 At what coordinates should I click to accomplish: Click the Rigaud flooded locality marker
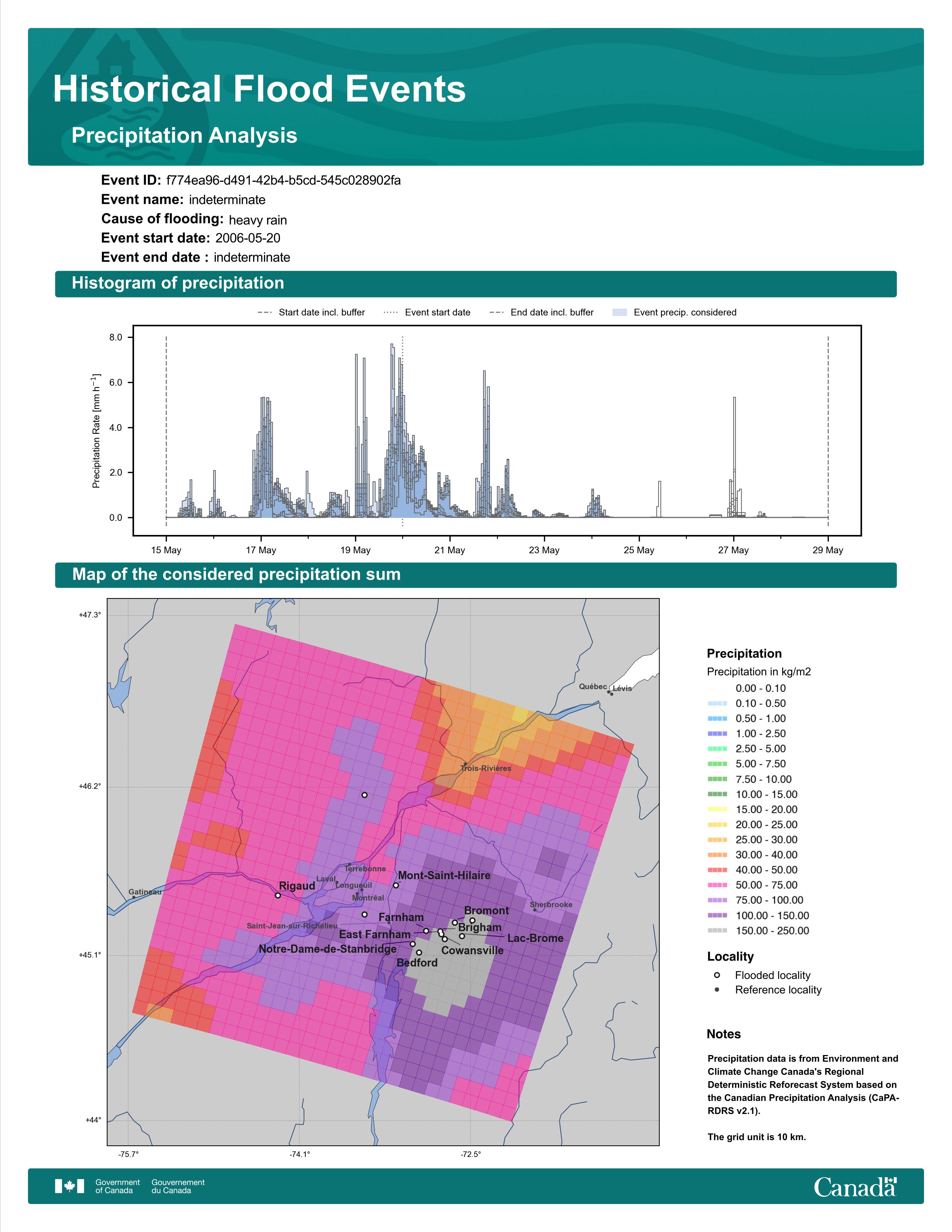[x=278, y=895]
